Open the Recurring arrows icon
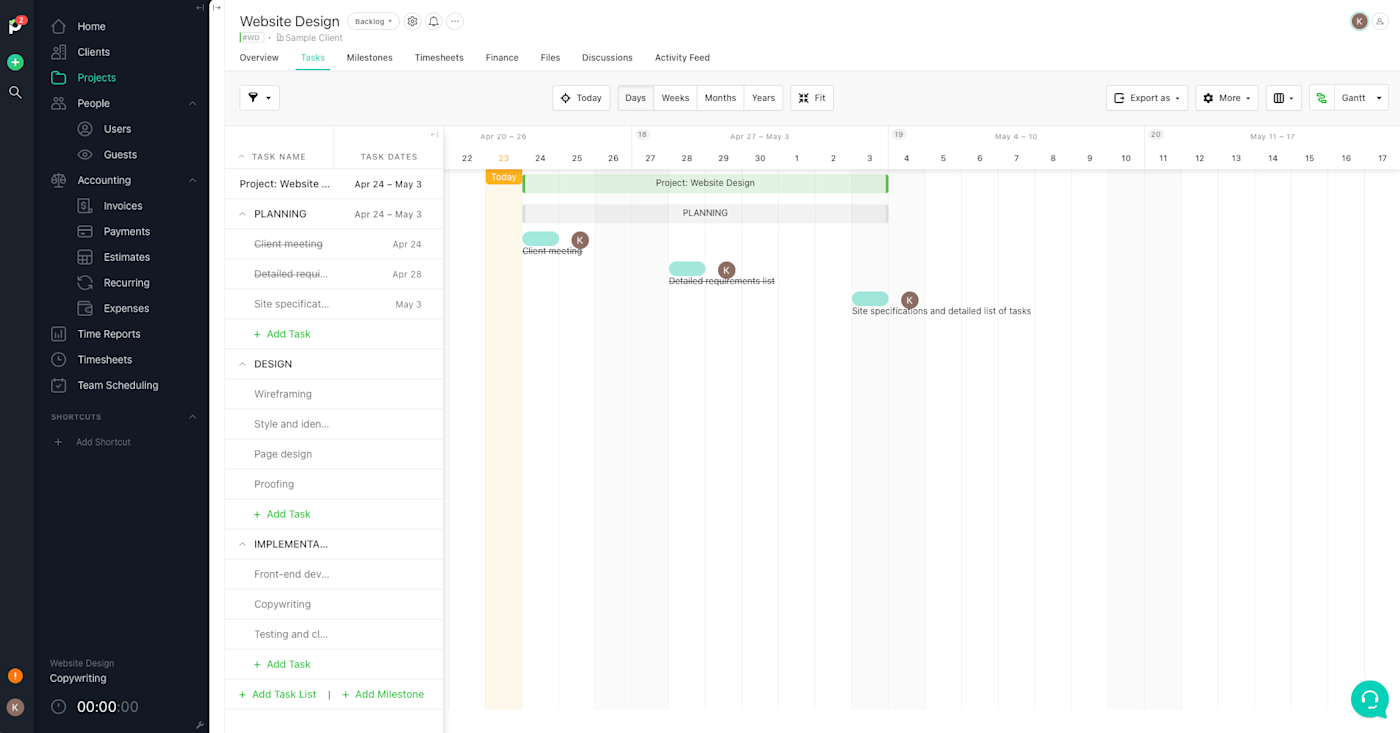Viewport: 1400px width, 733px height. 85,283
